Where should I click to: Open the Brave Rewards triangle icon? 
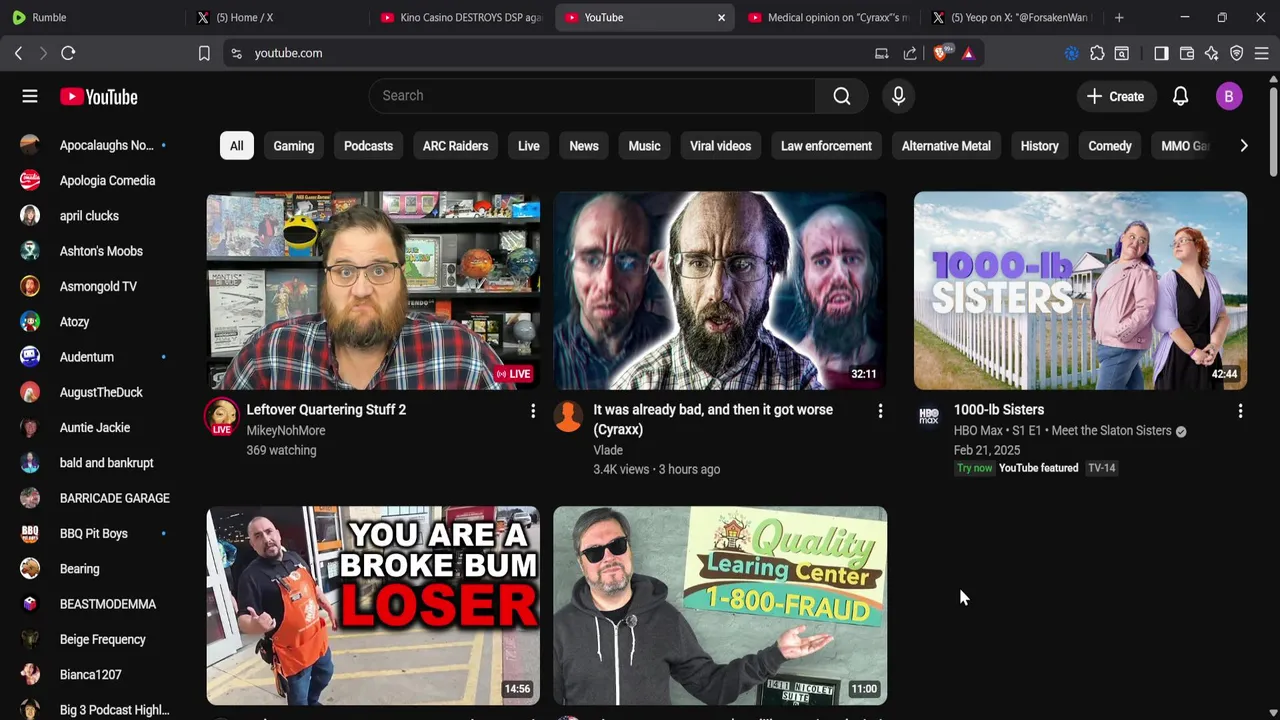(968, 53)
